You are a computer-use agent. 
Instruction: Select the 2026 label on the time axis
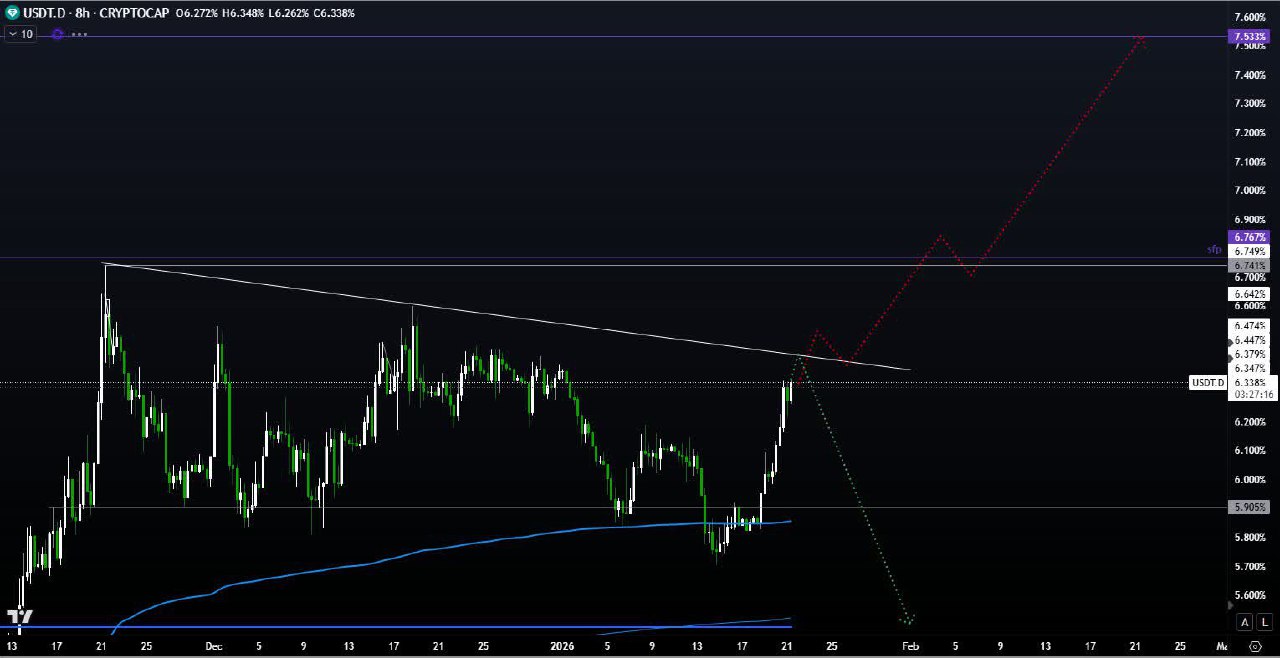562,646
